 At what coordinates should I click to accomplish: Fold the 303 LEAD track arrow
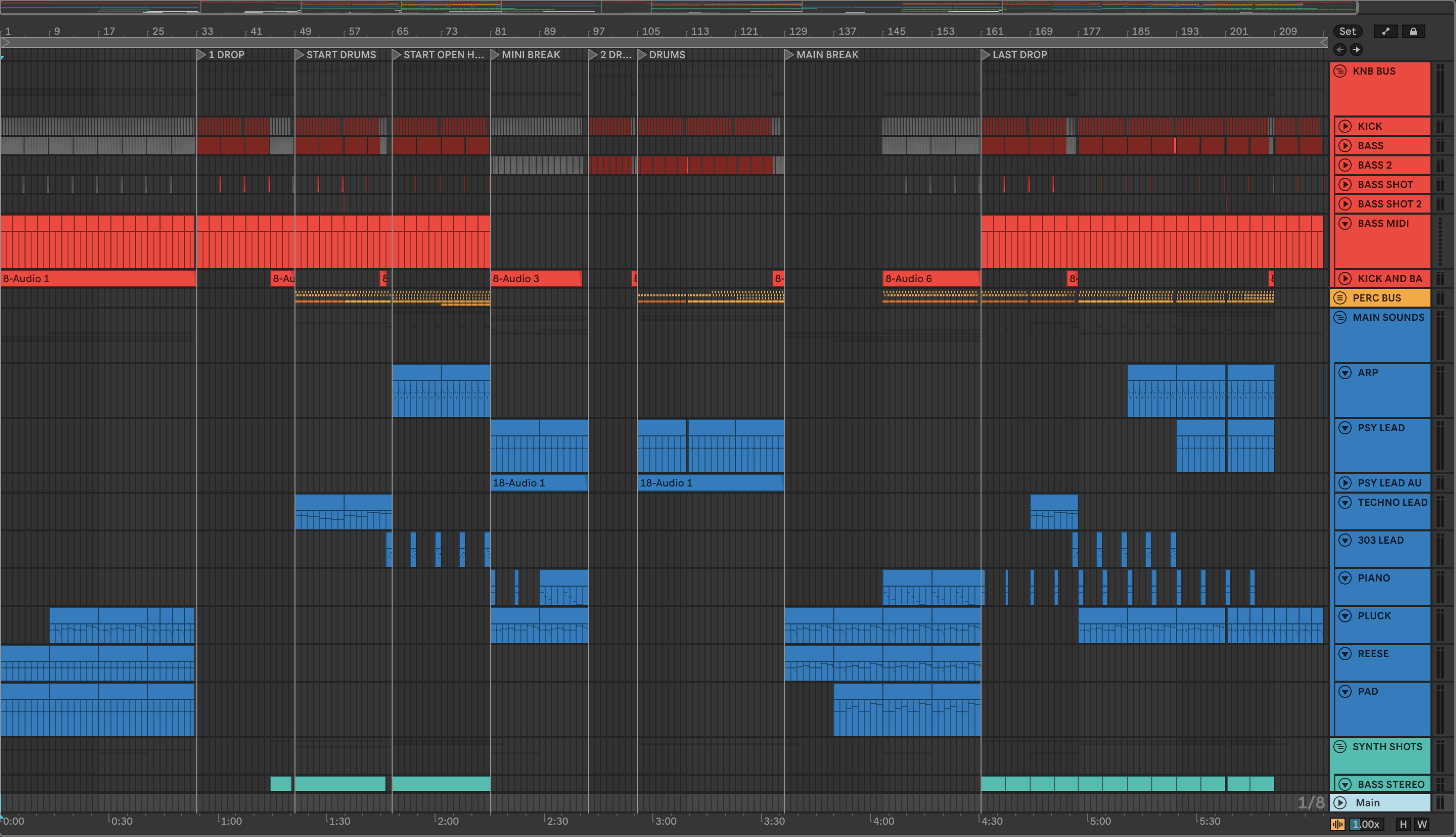pyautogui.click(x=1345, y=541)
